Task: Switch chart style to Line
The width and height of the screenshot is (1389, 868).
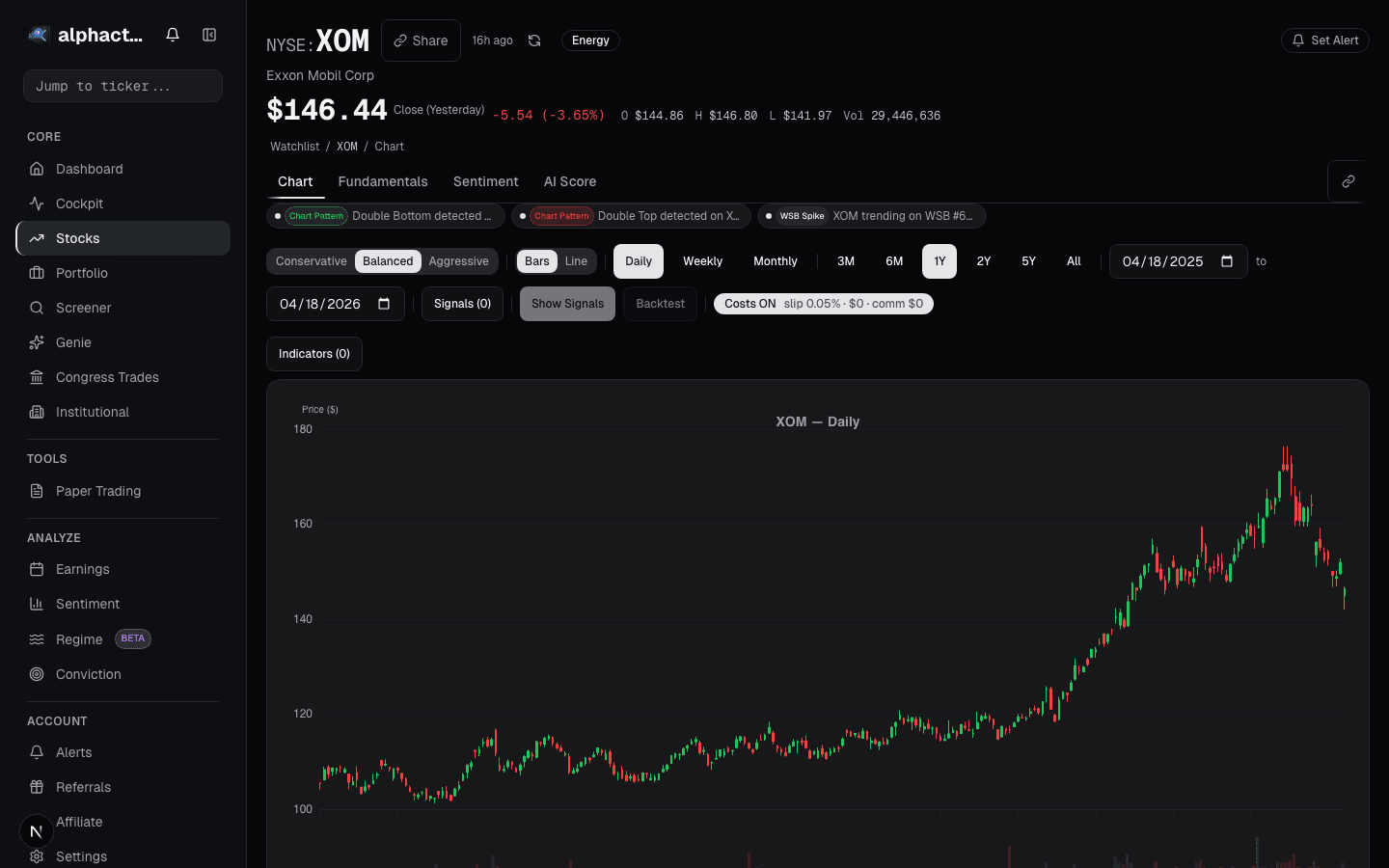Action: 576,261
